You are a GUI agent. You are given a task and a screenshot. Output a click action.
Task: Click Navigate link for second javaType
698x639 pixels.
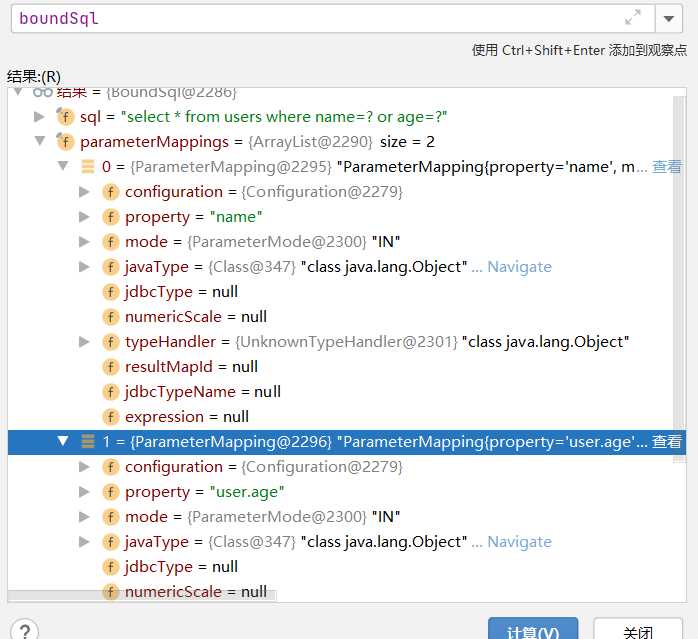point(519,541)
